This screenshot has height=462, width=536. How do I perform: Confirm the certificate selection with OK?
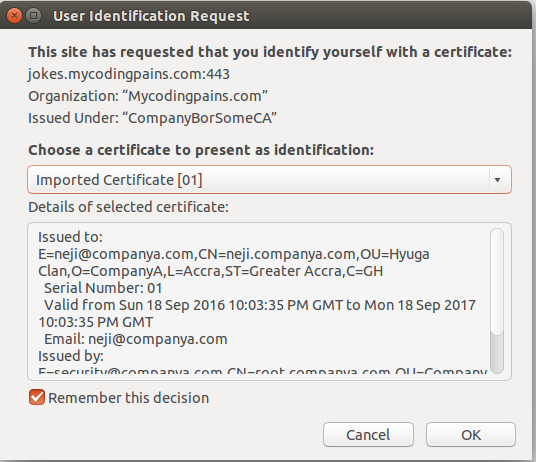pyautogui.click(x=471, y=435)
